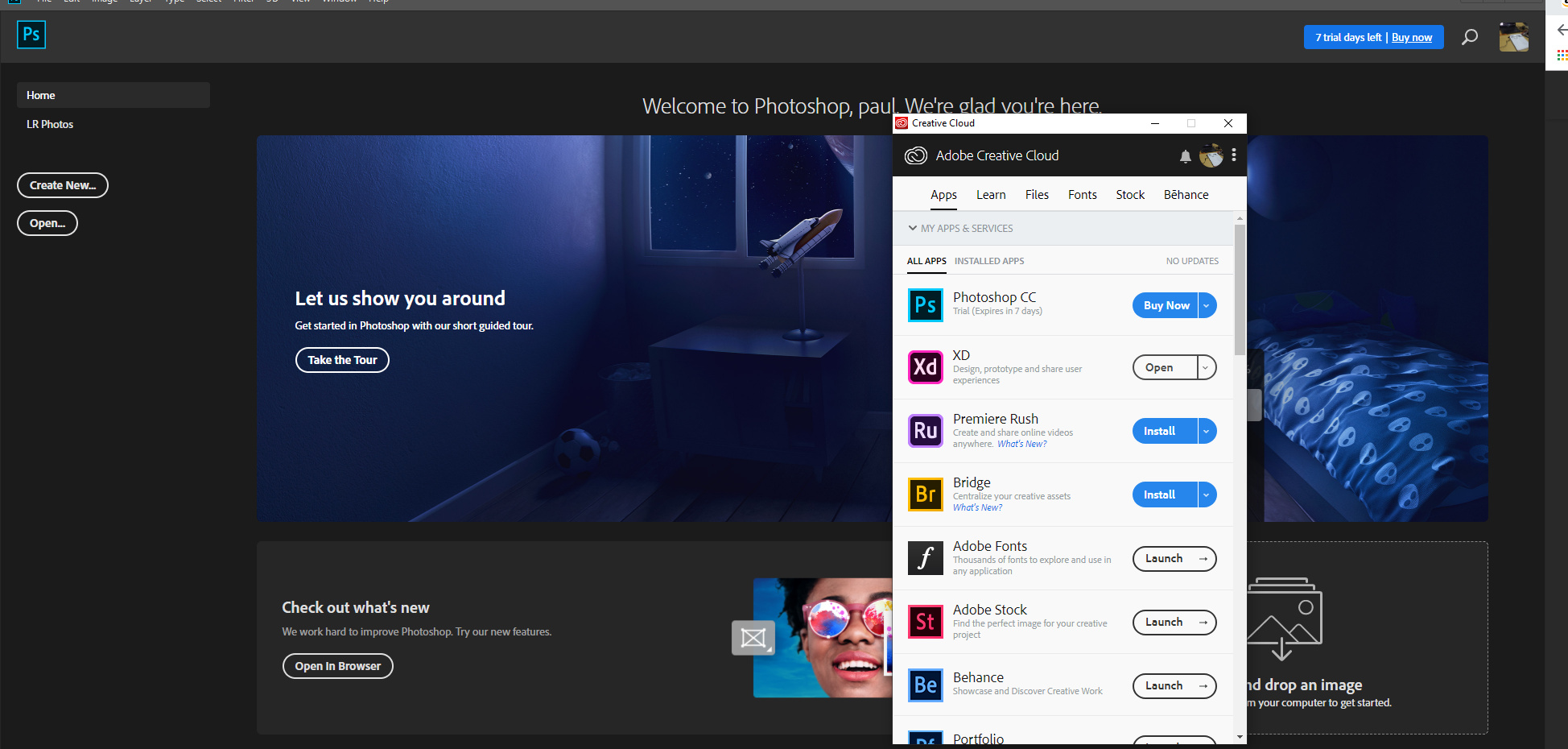Click the what's new feature thumbnail
1568x749 pixels.
tap(821, 637)
